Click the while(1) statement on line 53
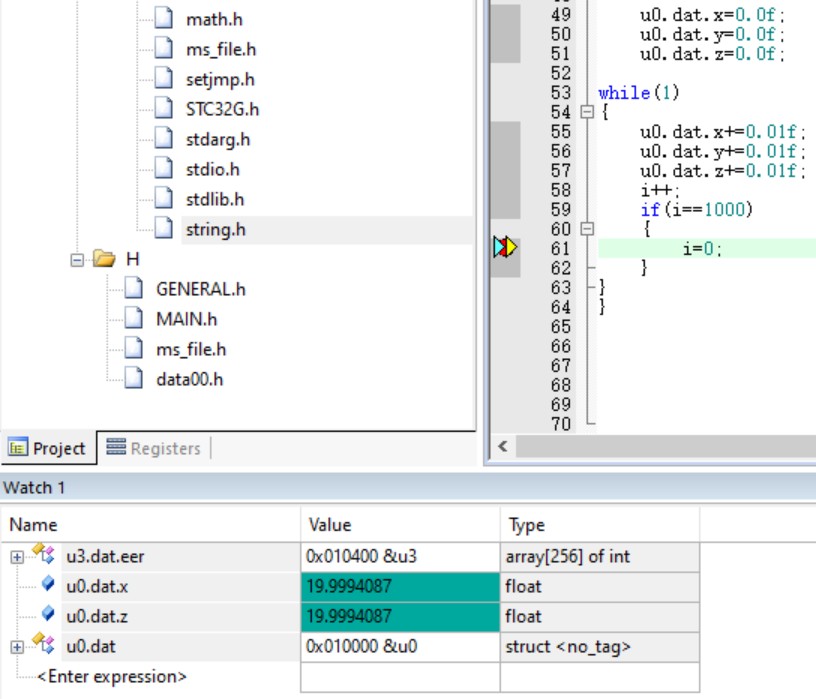 tap(639, 93)
